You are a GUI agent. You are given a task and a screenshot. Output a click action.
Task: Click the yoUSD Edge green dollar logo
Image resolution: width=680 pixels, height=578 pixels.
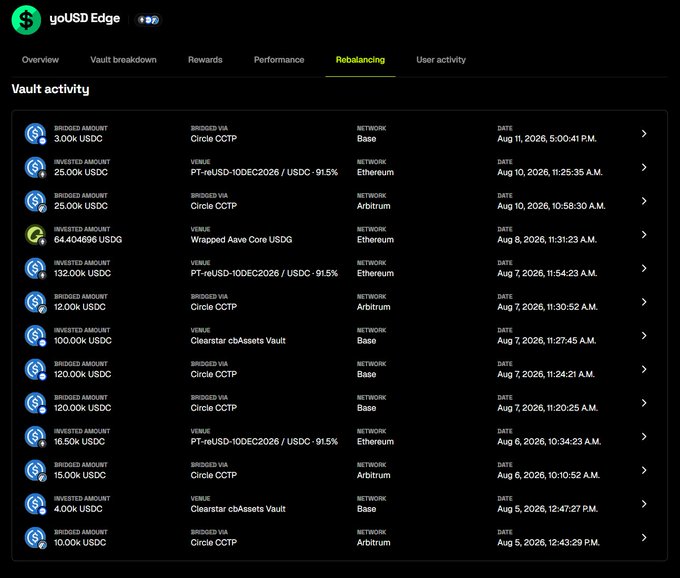point(26,20)
